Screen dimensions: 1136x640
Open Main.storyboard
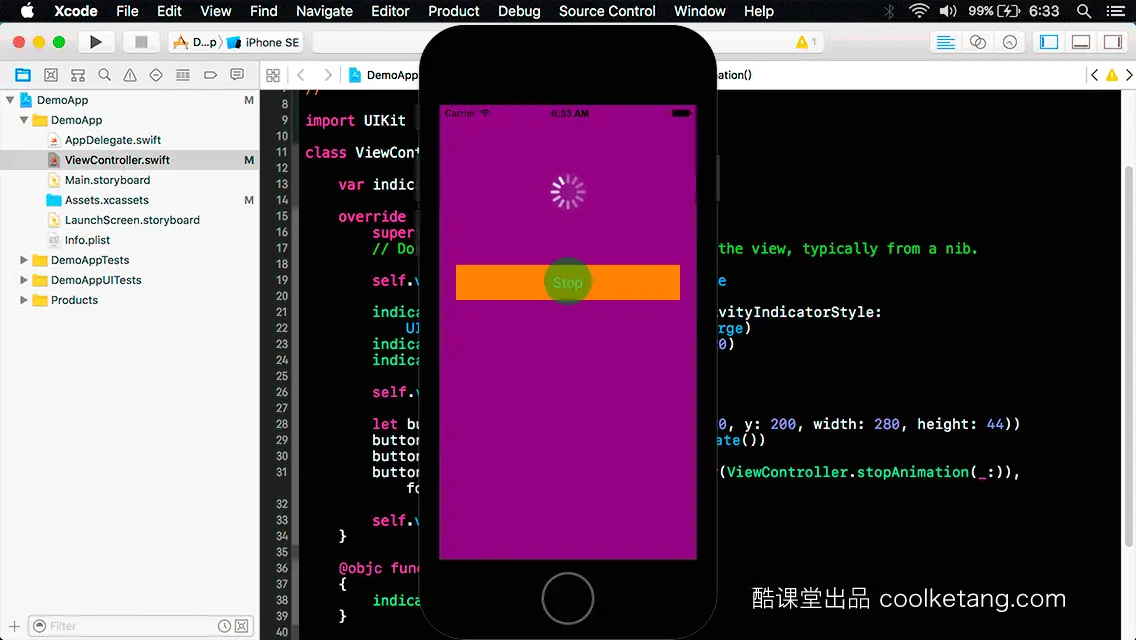(107, 180)
